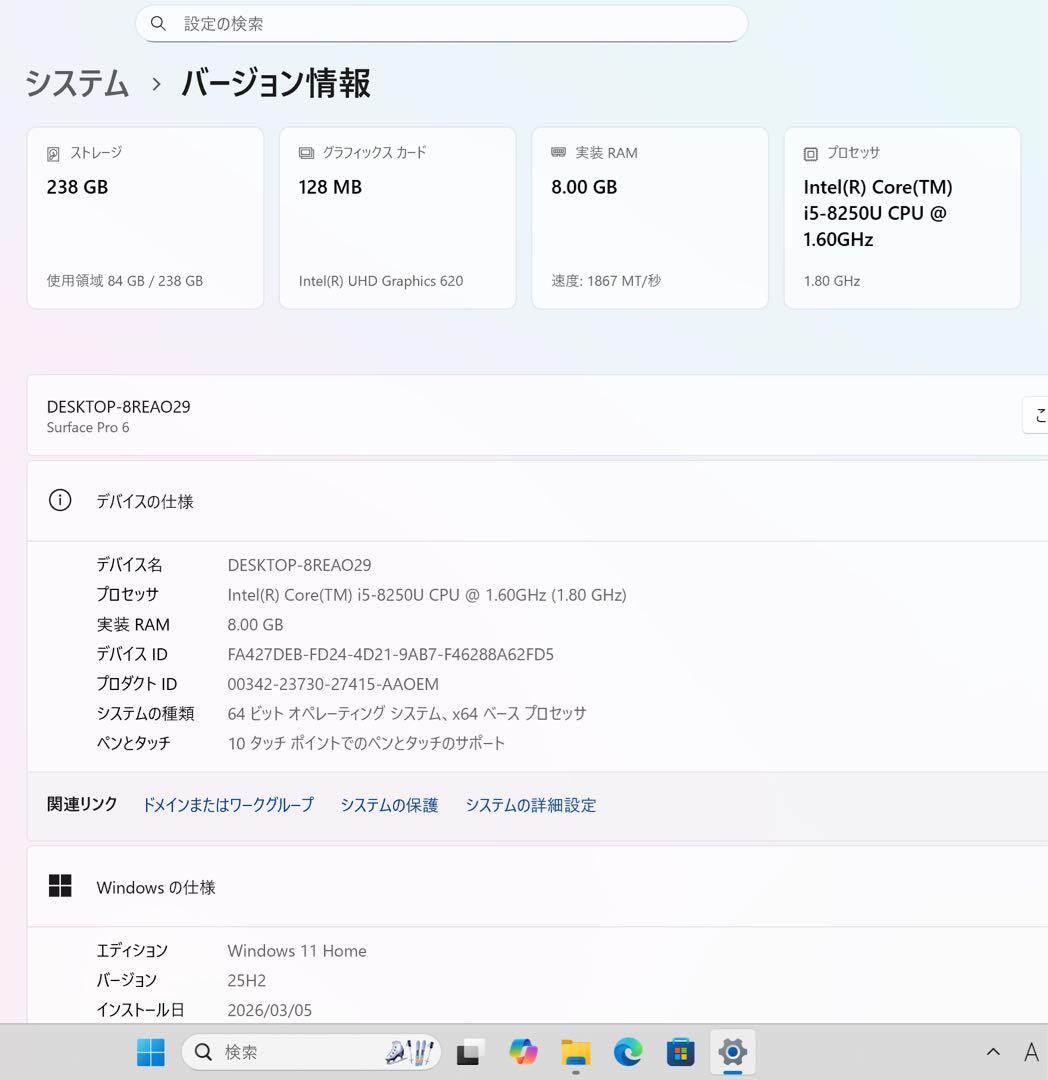1048x1080 pixels.
Task: Show hidden icons tray chevron
Action: 993,1052
